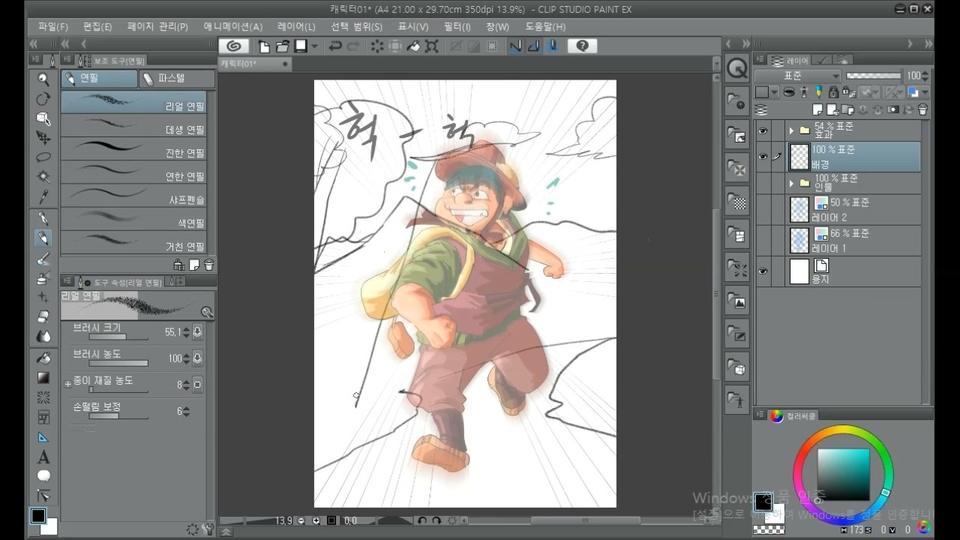The height and width of the screenshot is (540, 960).
Task: Toggle visibility of 배경 layer
Action: pyautogui.click(x=763, y=157)
